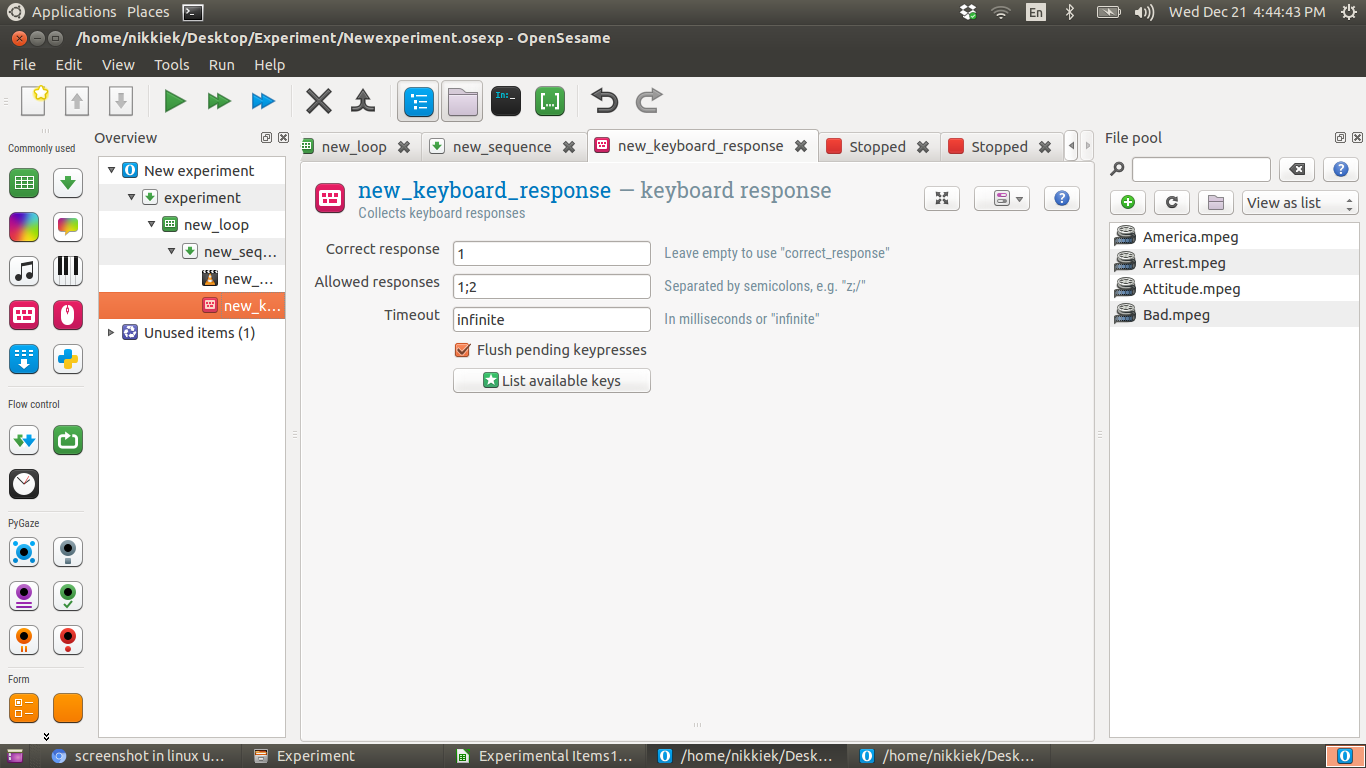Click the Open file up-arrow toolbar icon

tap(77, 100)
